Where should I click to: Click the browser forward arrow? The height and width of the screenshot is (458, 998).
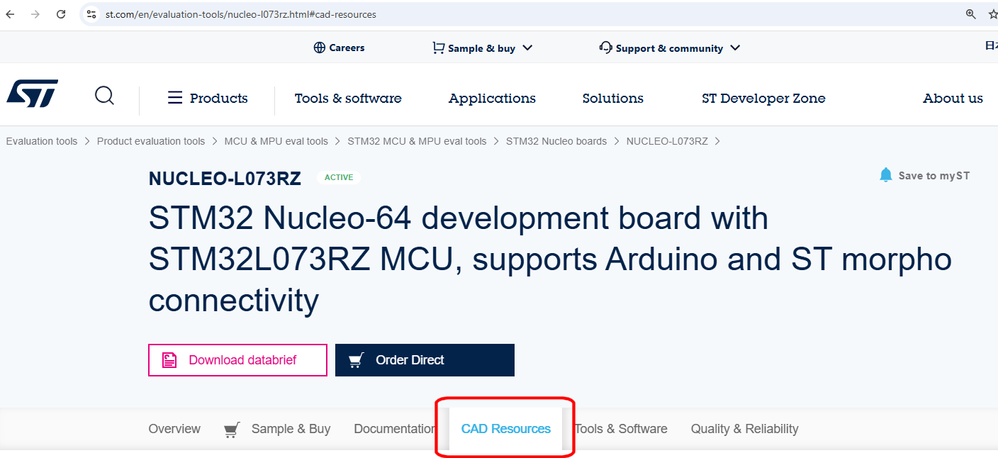(x=35, y=14)
